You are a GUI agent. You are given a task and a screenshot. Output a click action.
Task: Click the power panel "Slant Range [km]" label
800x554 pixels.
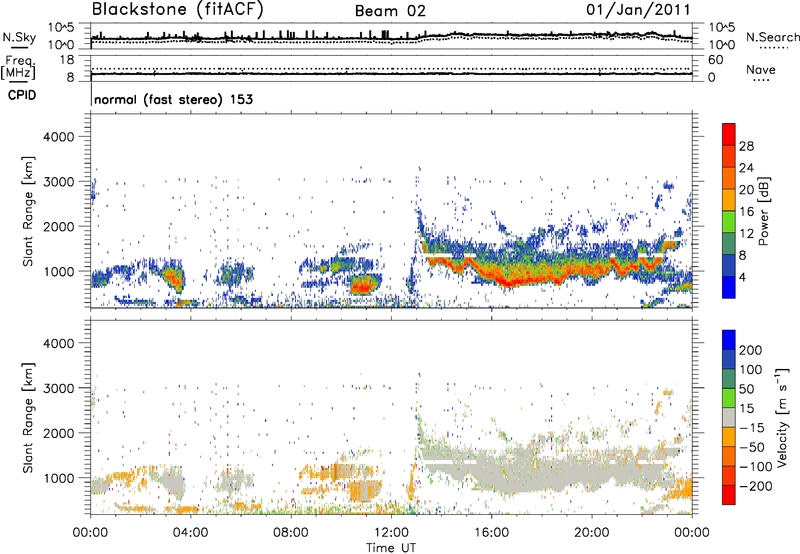(28, 212)
